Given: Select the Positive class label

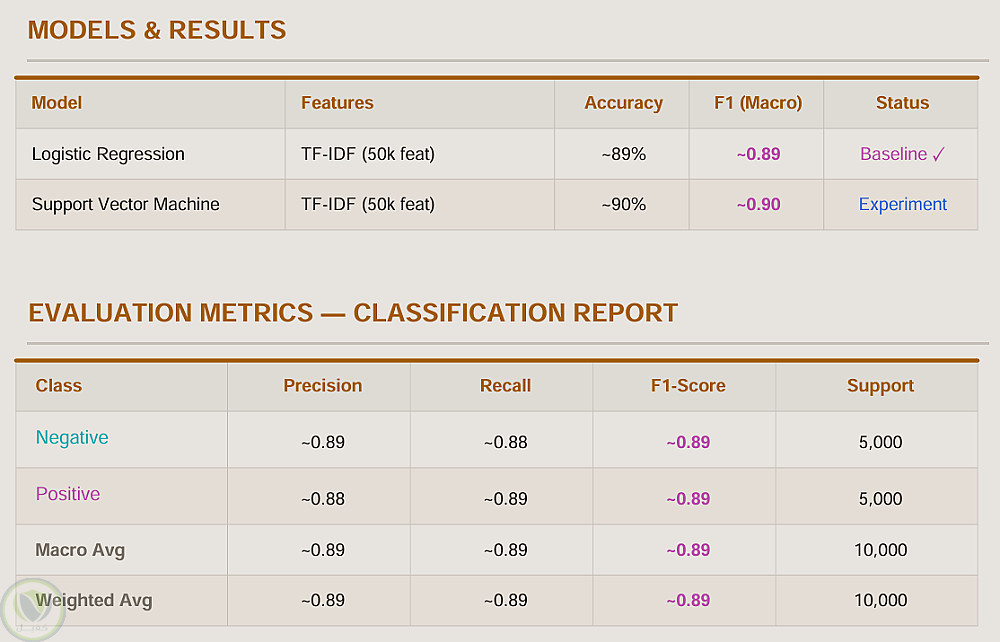Looking at the screenshot, I should pyautogui.click(x=68, y=494).
